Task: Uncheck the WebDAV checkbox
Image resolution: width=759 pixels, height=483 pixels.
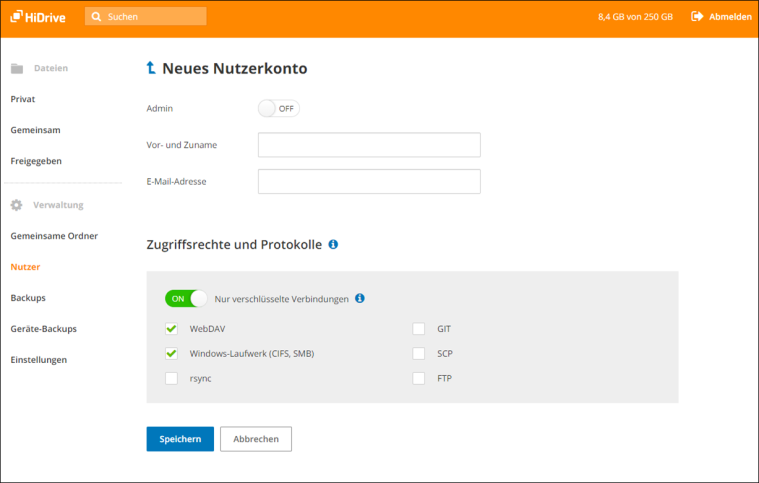Action: (x=171, y=329)
